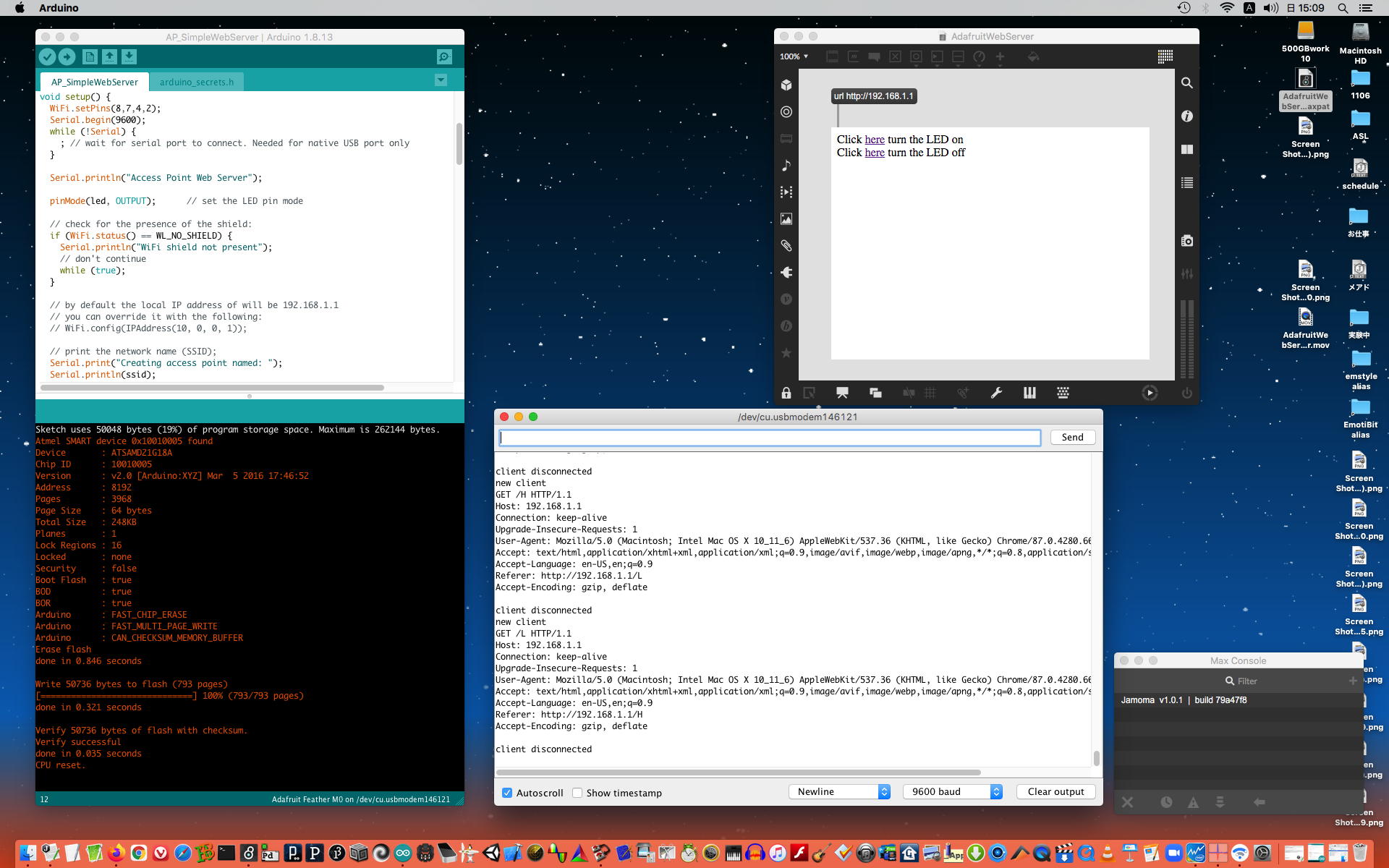Click the Arduino Verify checkmark button

point(47,56)
